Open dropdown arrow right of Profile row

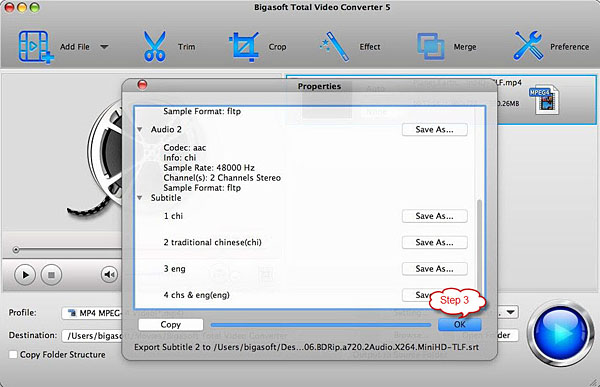coord(510,312)
